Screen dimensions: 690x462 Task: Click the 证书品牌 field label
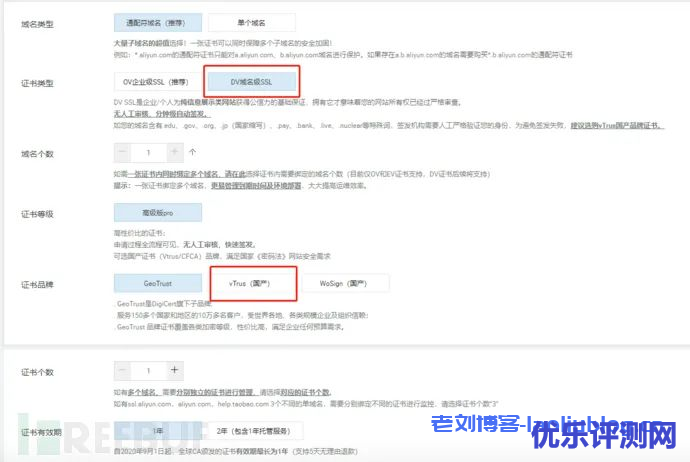pos(37,285)
